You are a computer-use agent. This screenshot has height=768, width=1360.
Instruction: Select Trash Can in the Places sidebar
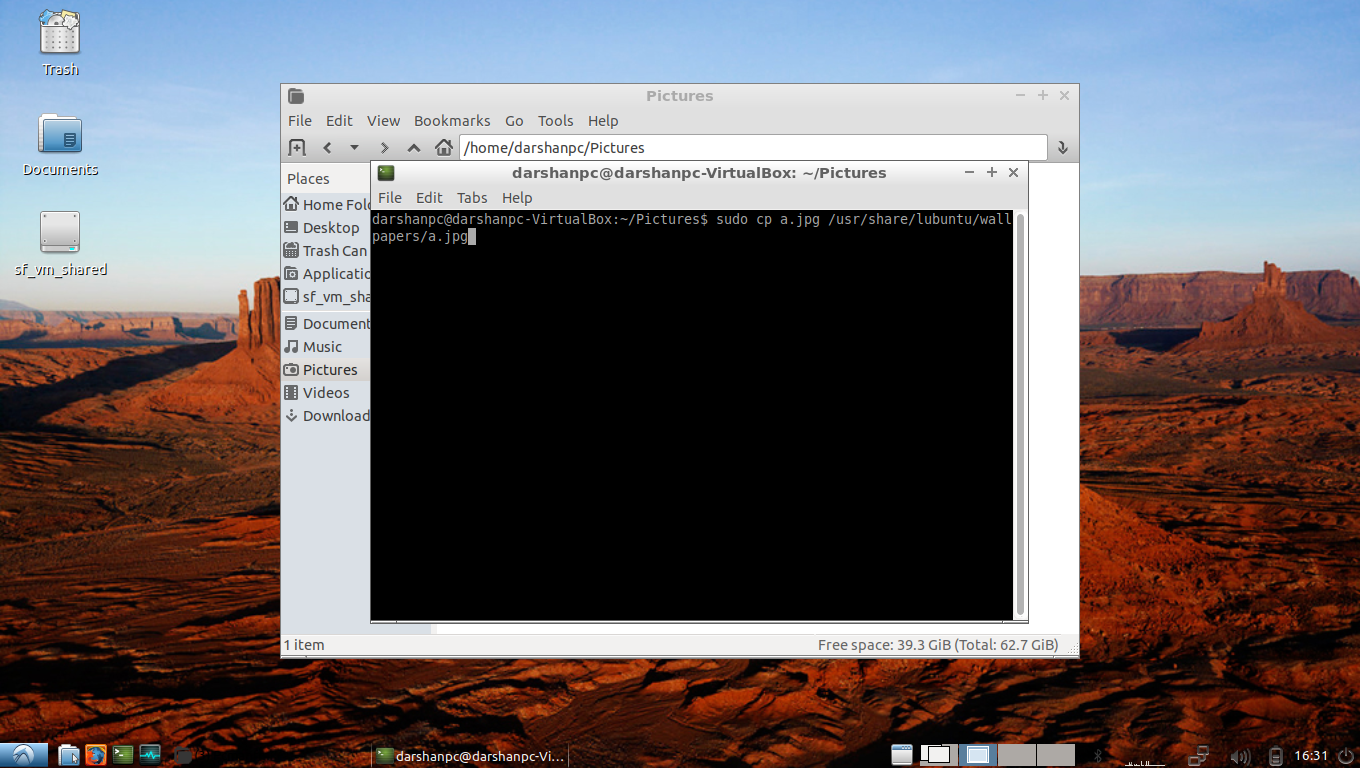pyautogui.click(x=334, y=251)
